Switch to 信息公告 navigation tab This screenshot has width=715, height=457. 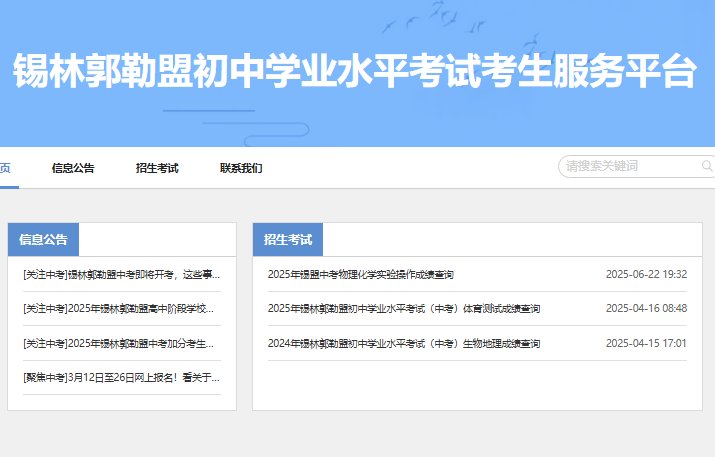point(73,168)
